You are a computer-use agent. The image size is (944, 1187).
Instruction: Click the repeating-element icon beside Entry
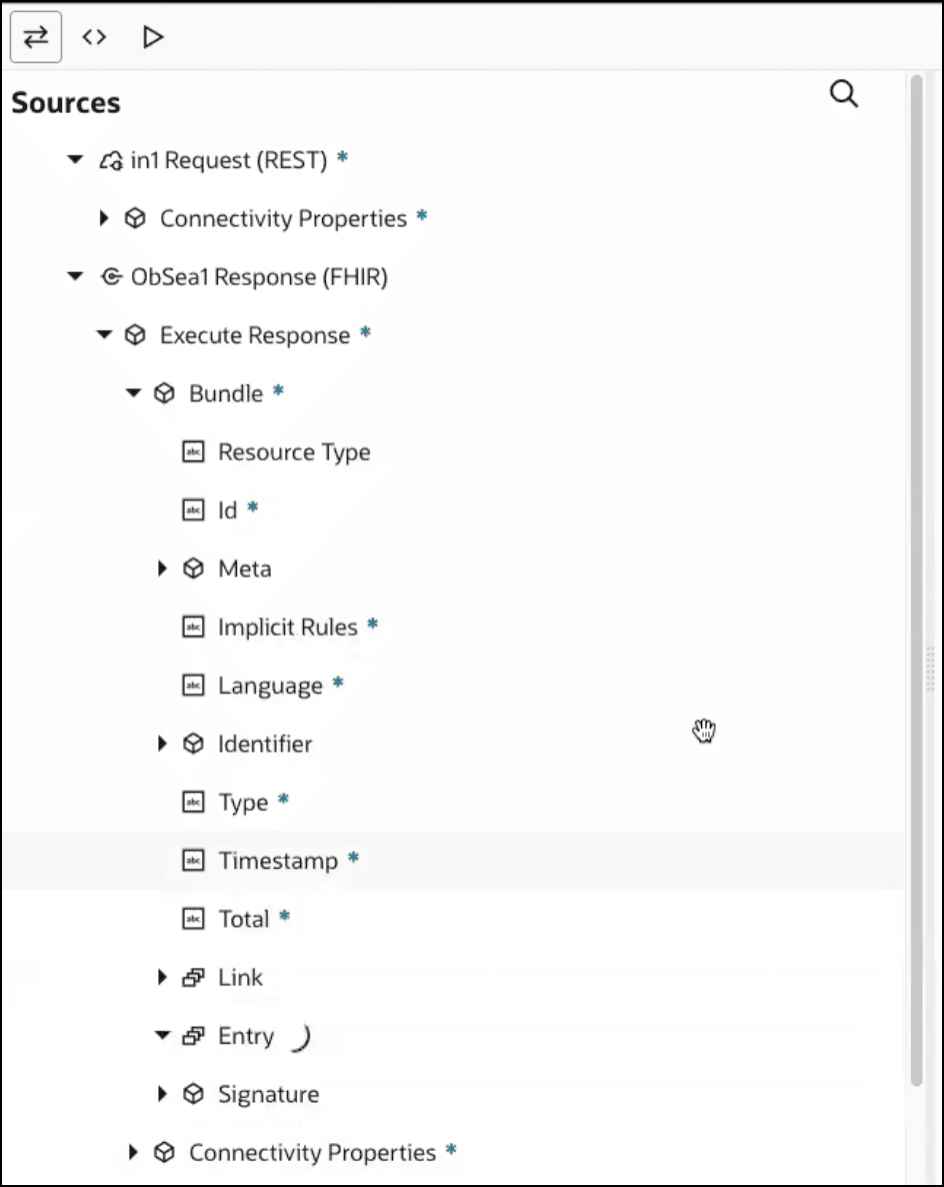193,1036
